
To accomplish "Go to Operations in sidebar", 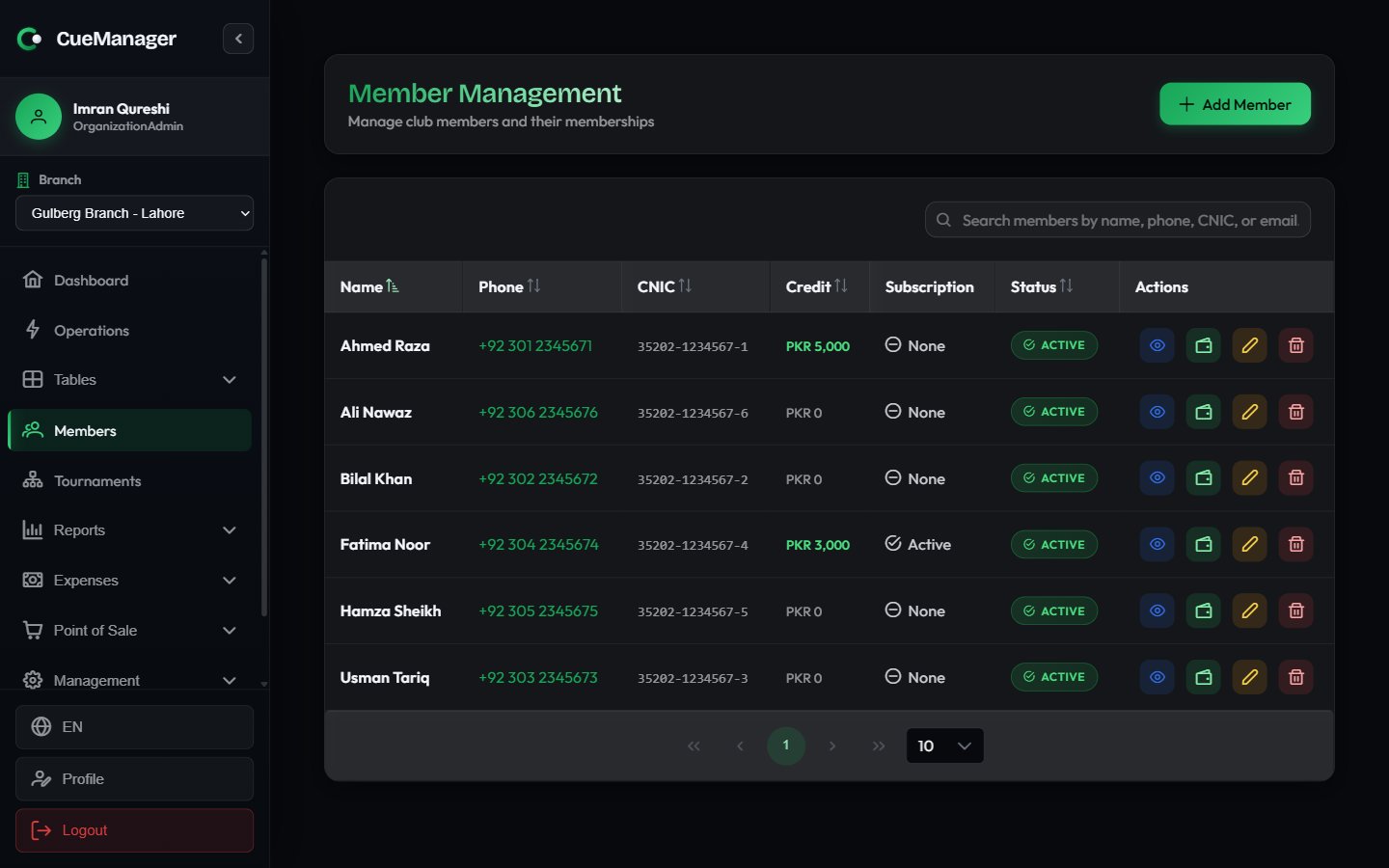I will [129, 330].
